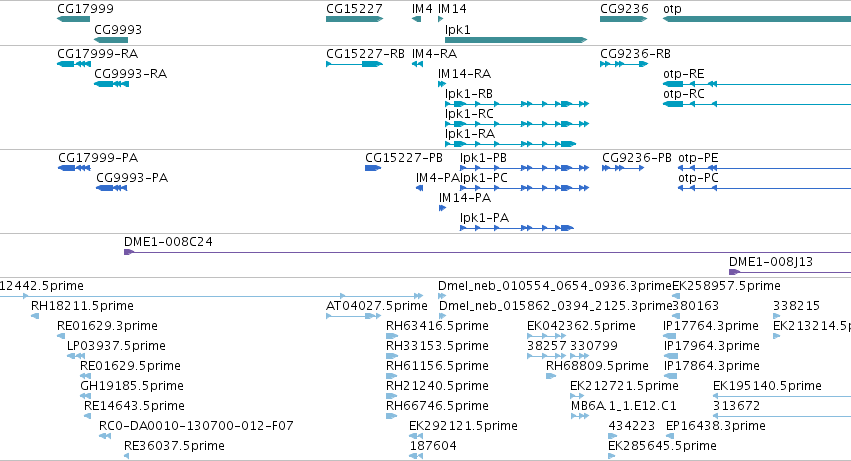Select the IP17764.3prime EST label
Image resolution: width=851 pixels, height=461 pixels.
[711, 326]
